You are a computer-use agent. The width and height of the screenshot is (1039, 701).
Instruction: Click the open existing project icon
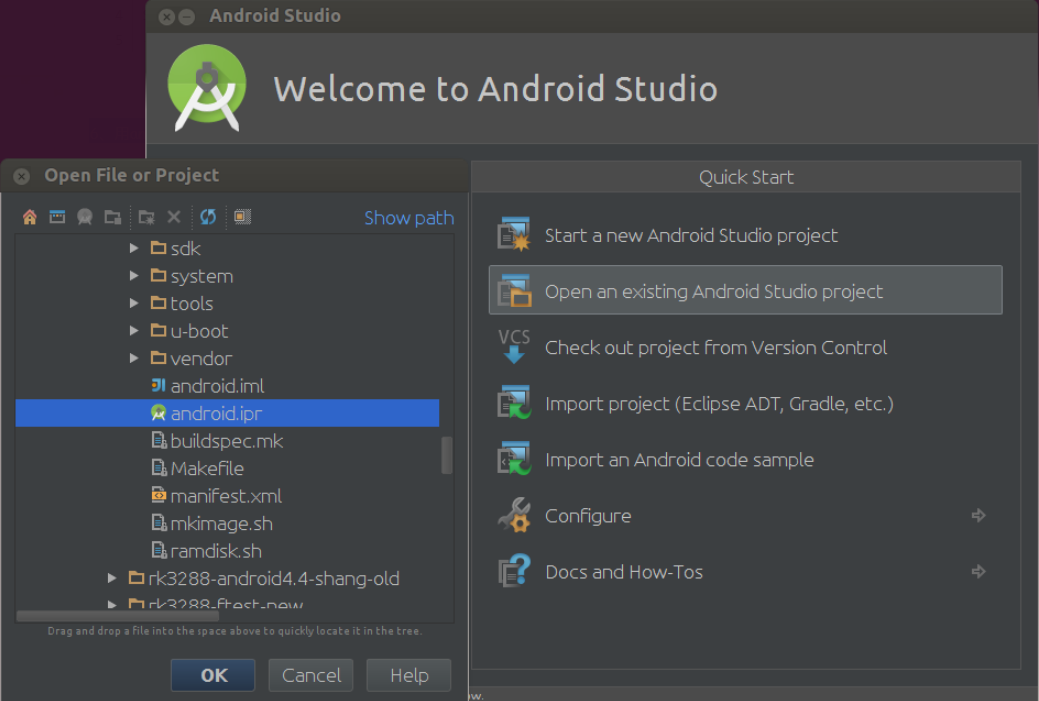pyautogui.click(x=514, y=291)
